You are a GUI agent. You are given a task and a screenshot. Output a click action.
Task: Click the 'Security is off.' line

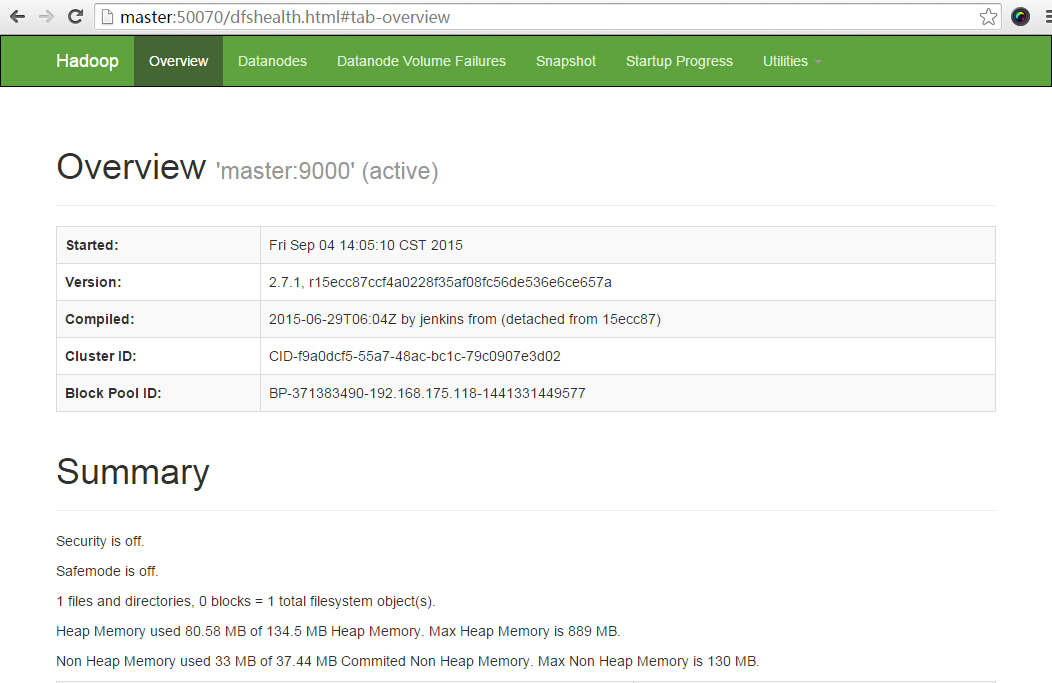[100, 541]
